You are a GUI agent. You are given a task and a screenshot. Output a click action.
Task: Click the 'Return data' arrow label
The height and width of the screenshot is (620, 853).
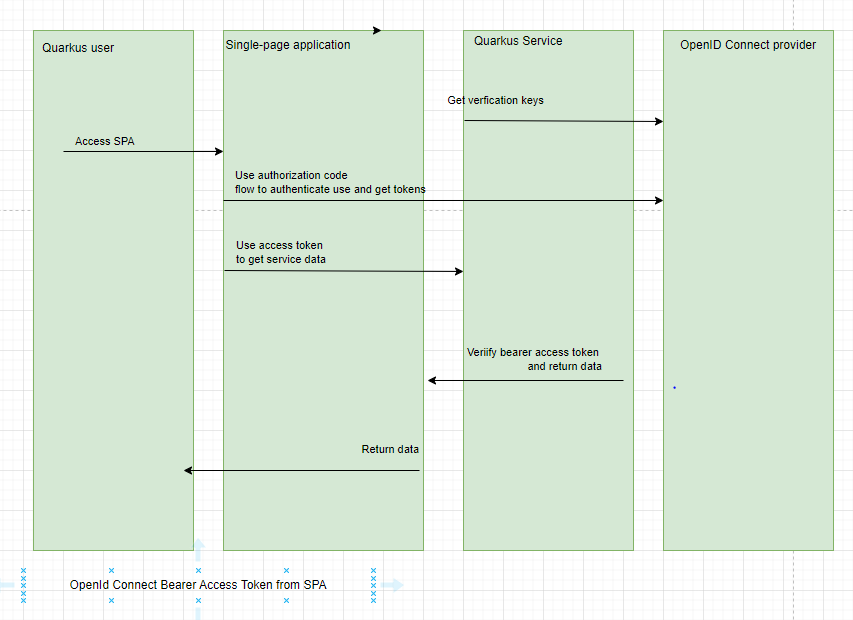coord(390,449)
